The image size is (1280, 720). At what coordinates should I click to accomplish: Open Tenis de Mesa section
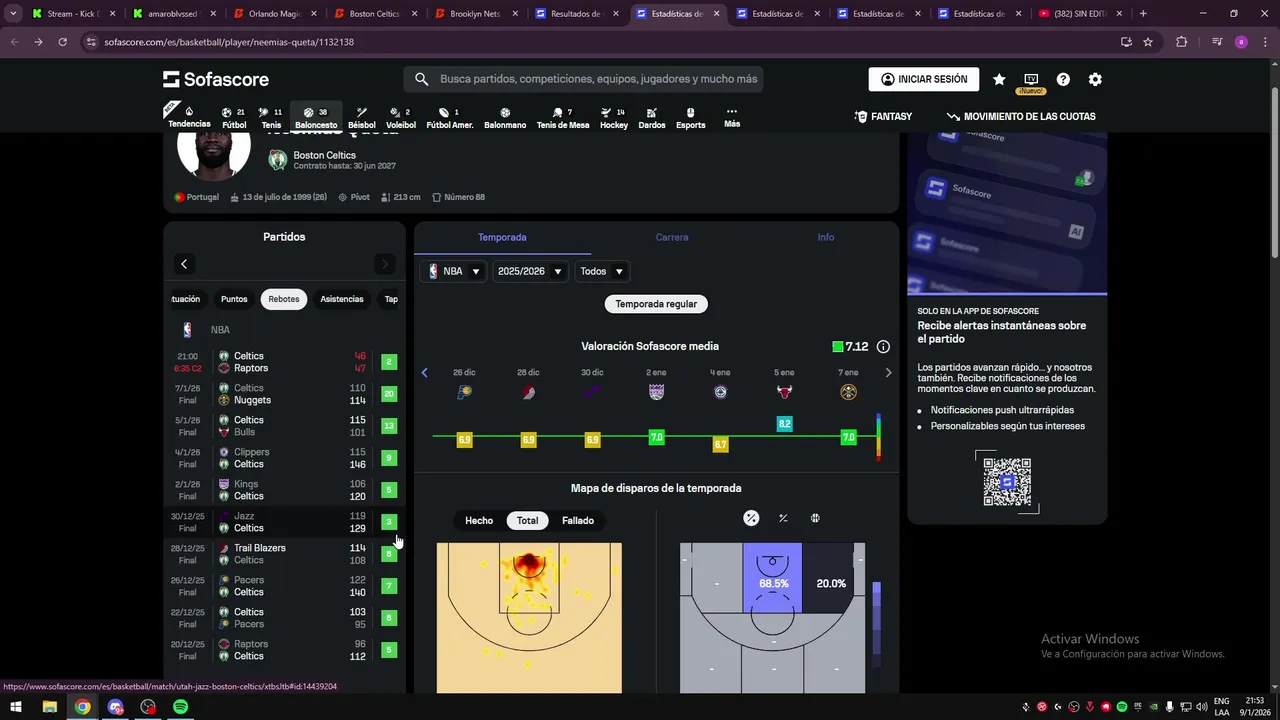click(563, 118)
